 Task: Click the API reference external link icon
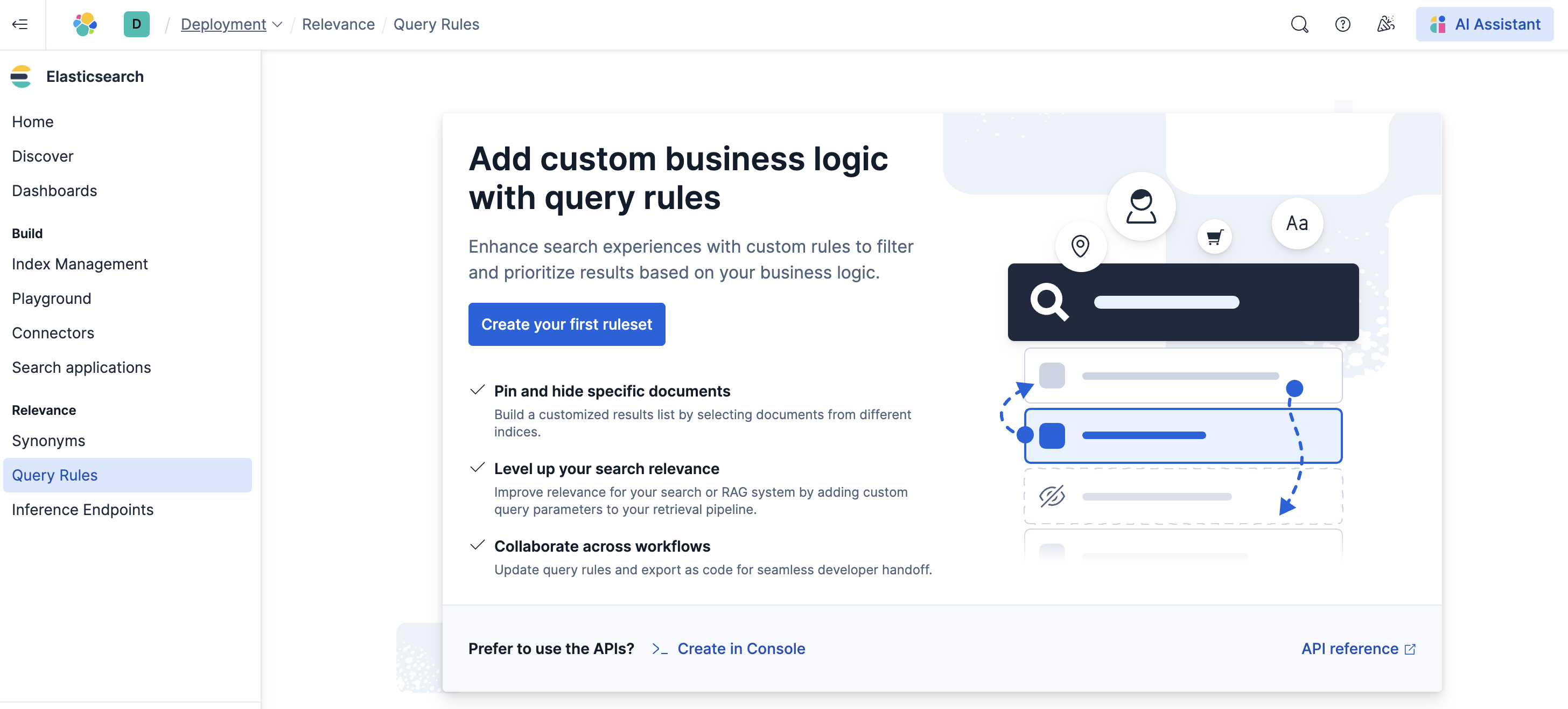[x=1410, y=649]
